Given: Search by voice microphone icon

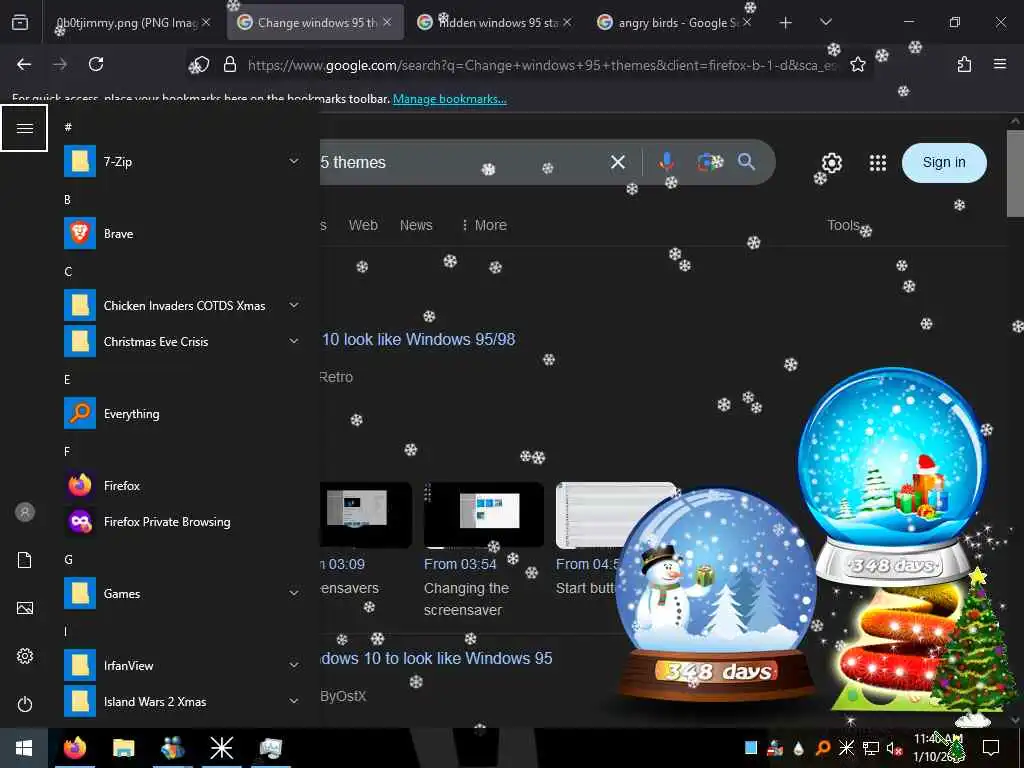Looking at the screenshot, I should tap(666, 161).
